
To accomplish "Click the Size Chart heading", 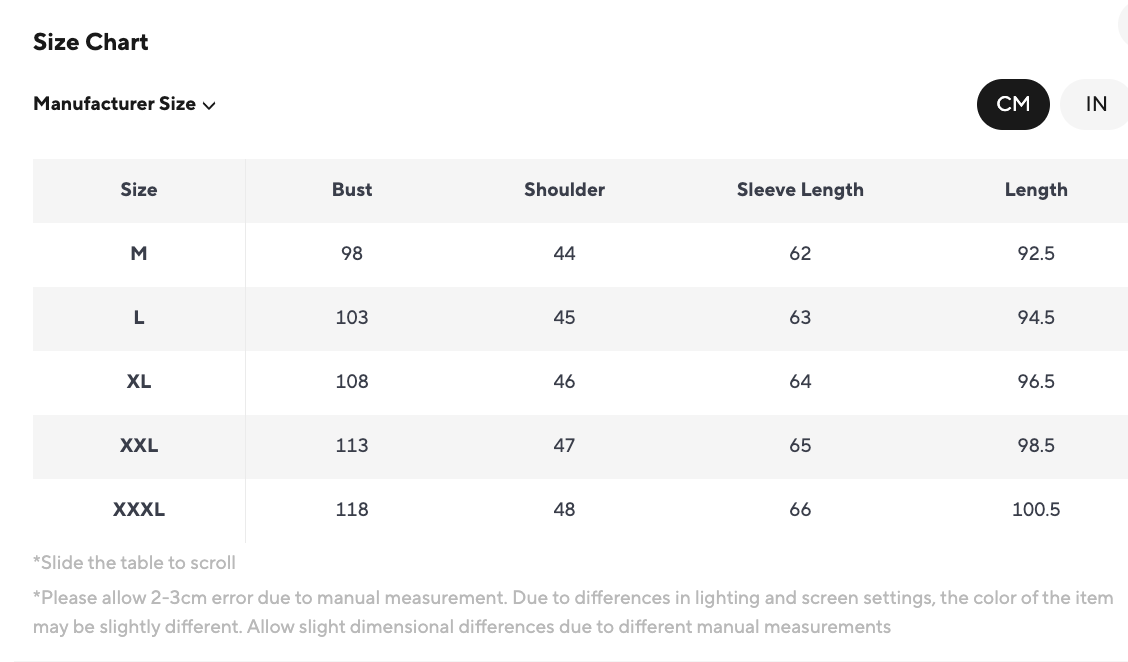I will 91,42.
